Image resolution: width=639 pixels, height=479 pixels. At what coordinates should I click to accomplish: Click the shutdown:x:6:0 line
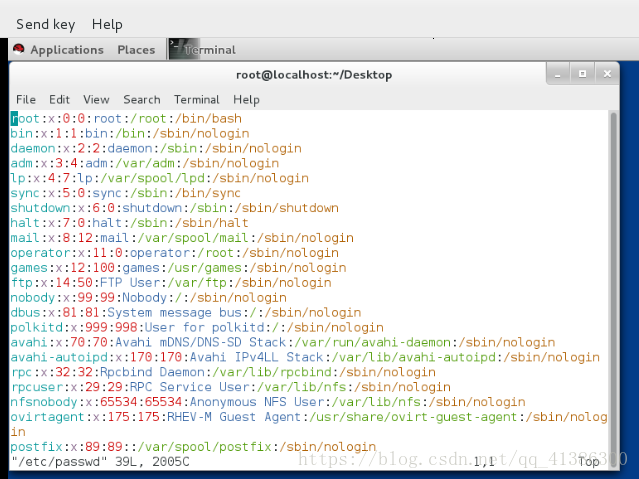[x=175, y=208]
